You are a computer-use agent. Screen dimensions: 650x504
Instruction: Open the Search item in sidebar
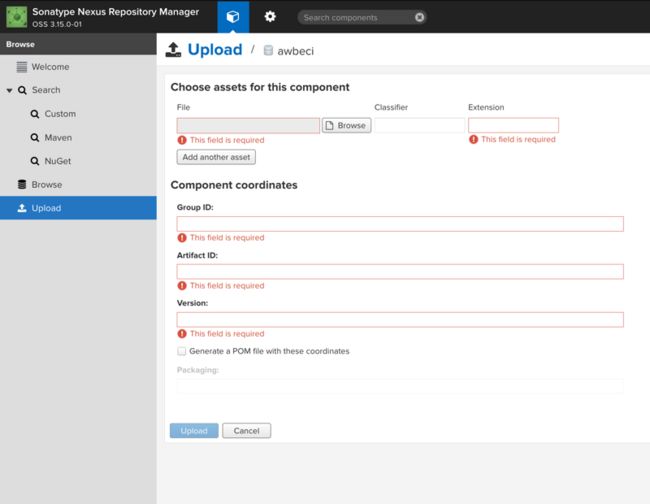point(46,90)
